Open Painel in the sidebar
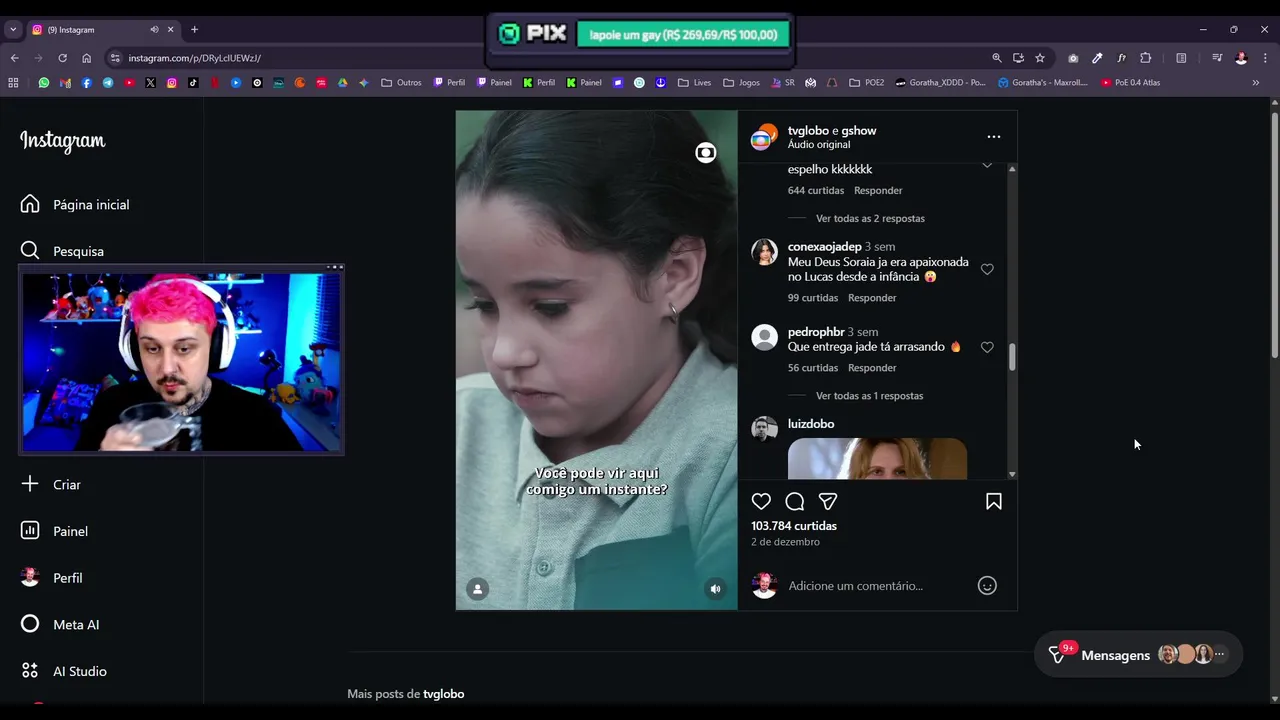 click(54, 531)
